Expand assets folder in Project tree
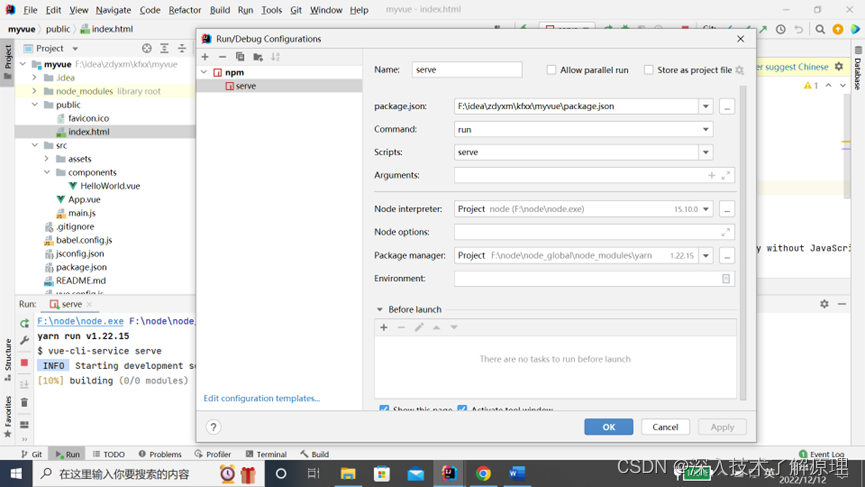Viewport: 865px width, 487px height. click(47, 159)
